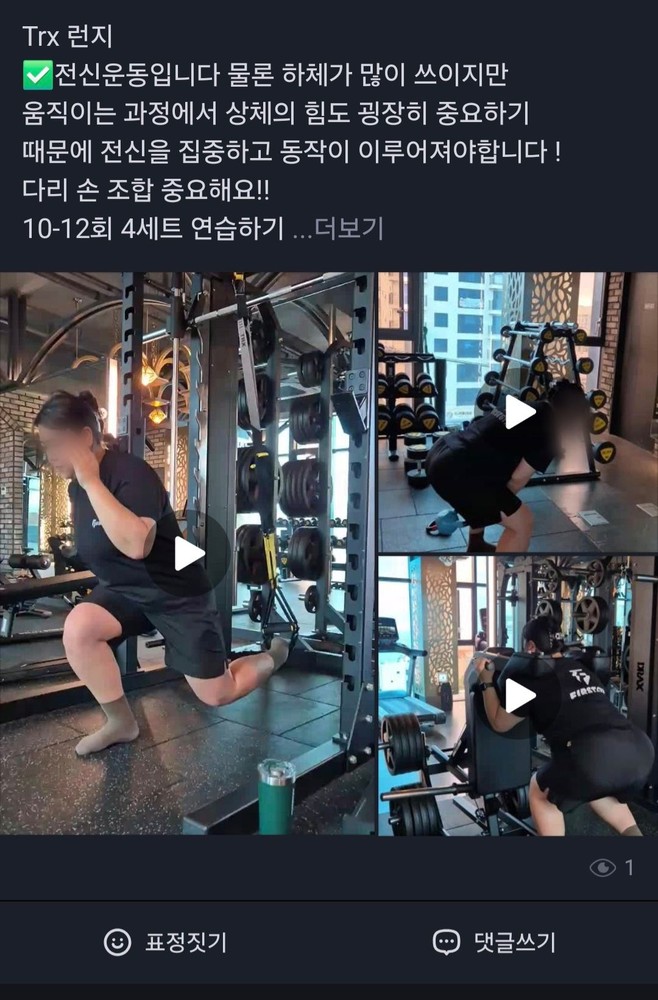Open the green tumbler lunge video thumbnail
This screenshot has width=658, height=1000.
point(187,554)
